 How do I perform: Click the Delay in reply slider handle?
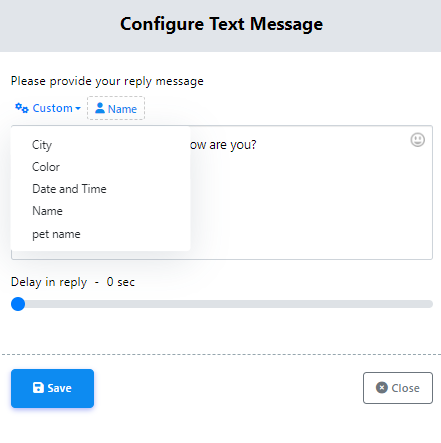click(x=18, y=304)
